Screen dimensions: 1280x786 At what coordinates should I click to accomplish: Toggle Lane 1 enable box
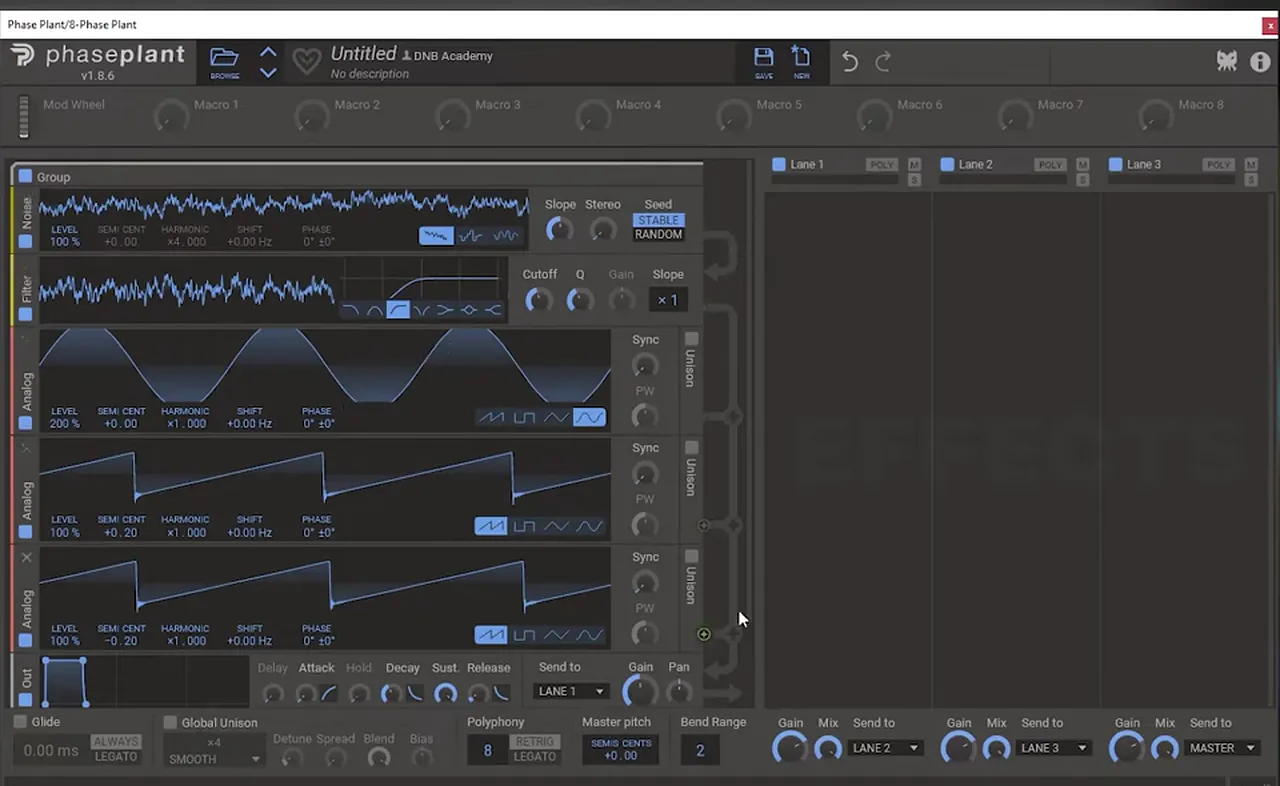pos(779,164)
